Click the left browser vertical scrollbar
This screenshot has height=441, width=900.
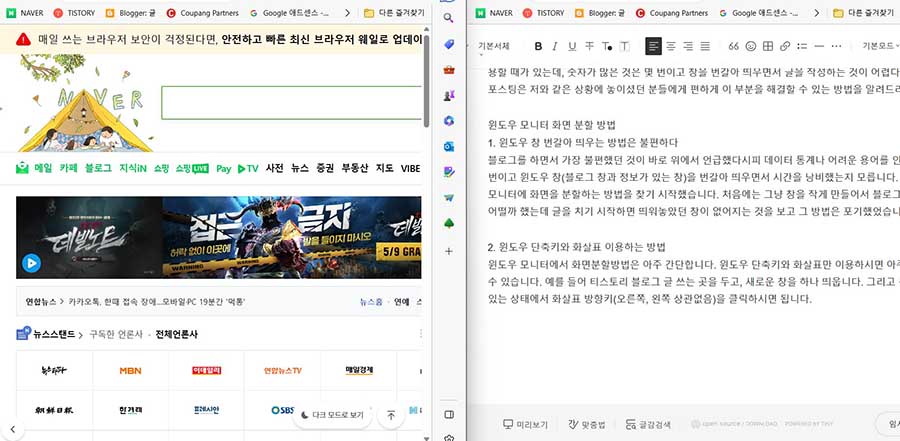coord(426,80)
